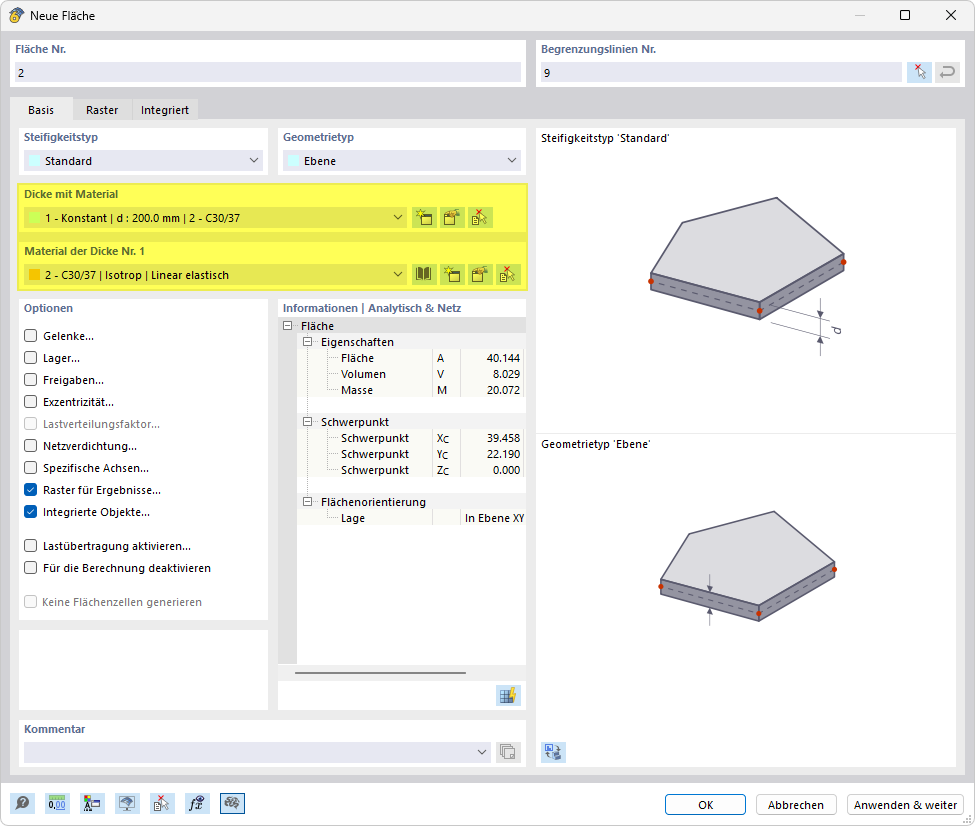Switch to the Basis tab
The image size is (975, 826).
click(41, 109)
